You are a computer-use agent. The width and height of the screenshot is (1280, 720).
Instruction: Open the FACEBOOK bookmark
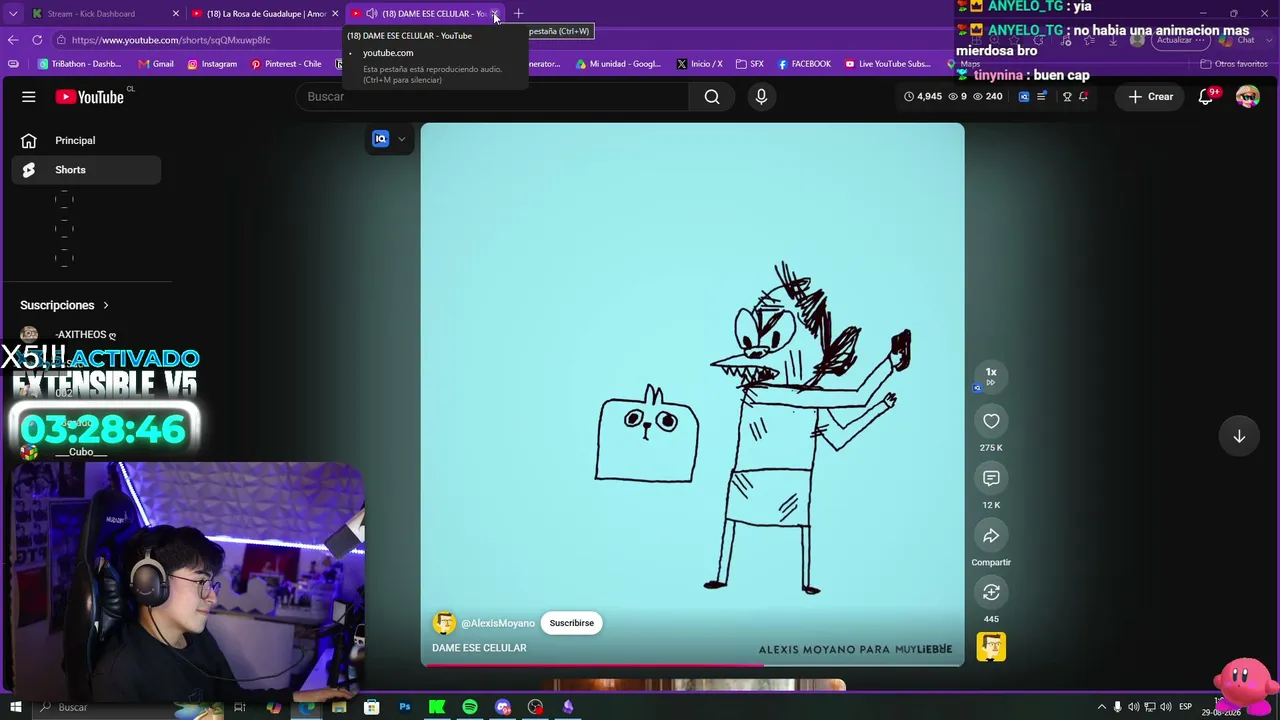click(x=804, y=64)
